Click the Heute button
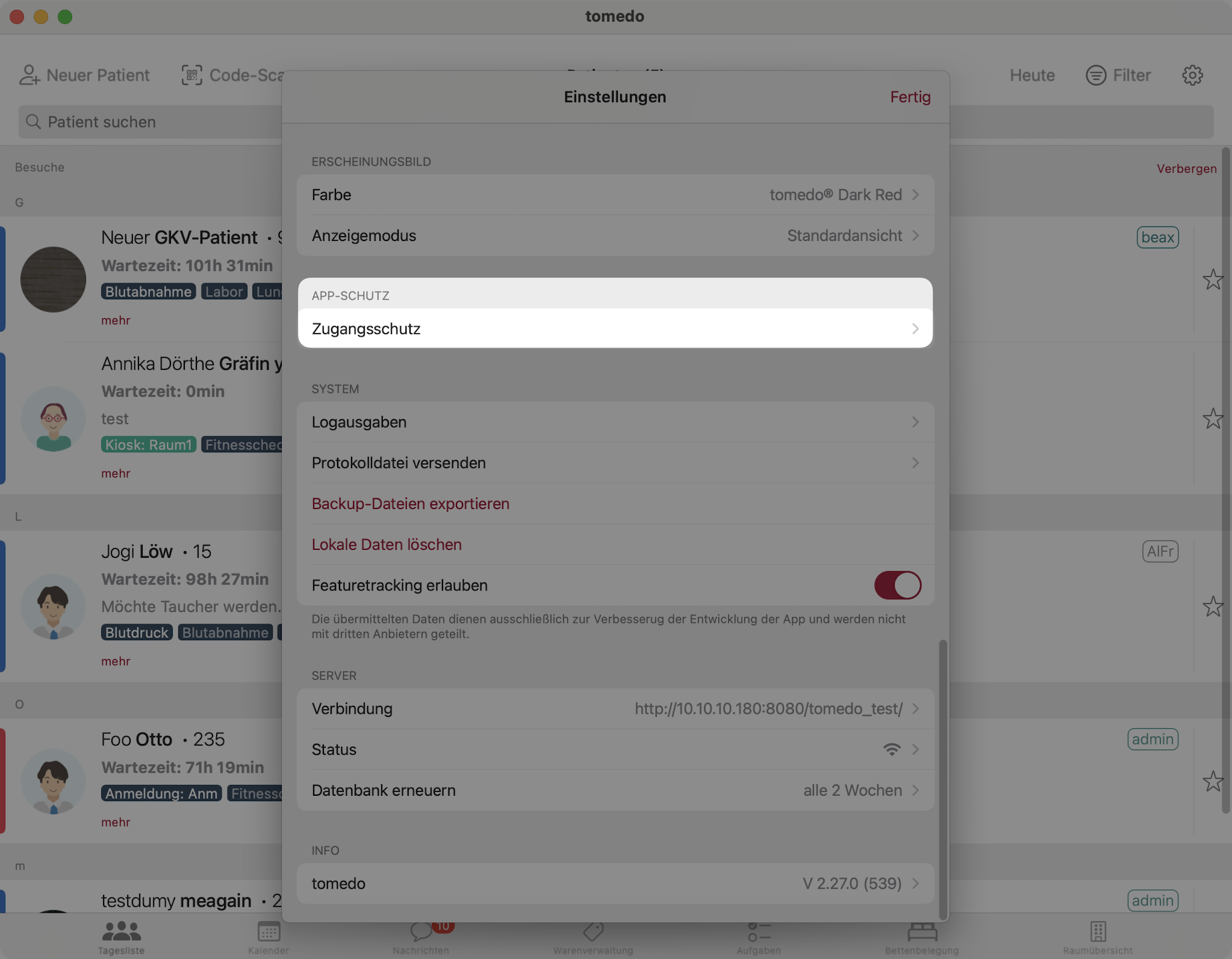The image size is (1232, 959). pyautogui.click(x=1032, y=75)
